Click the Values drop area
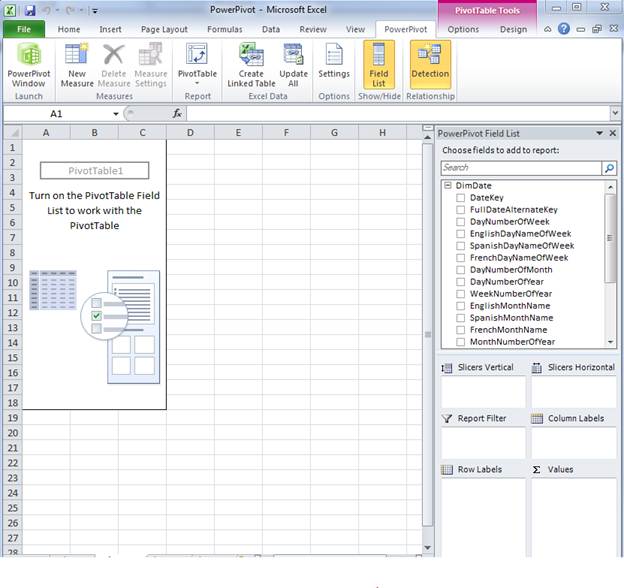The width and height of the screenshot is (624, 588). point(573,516)
